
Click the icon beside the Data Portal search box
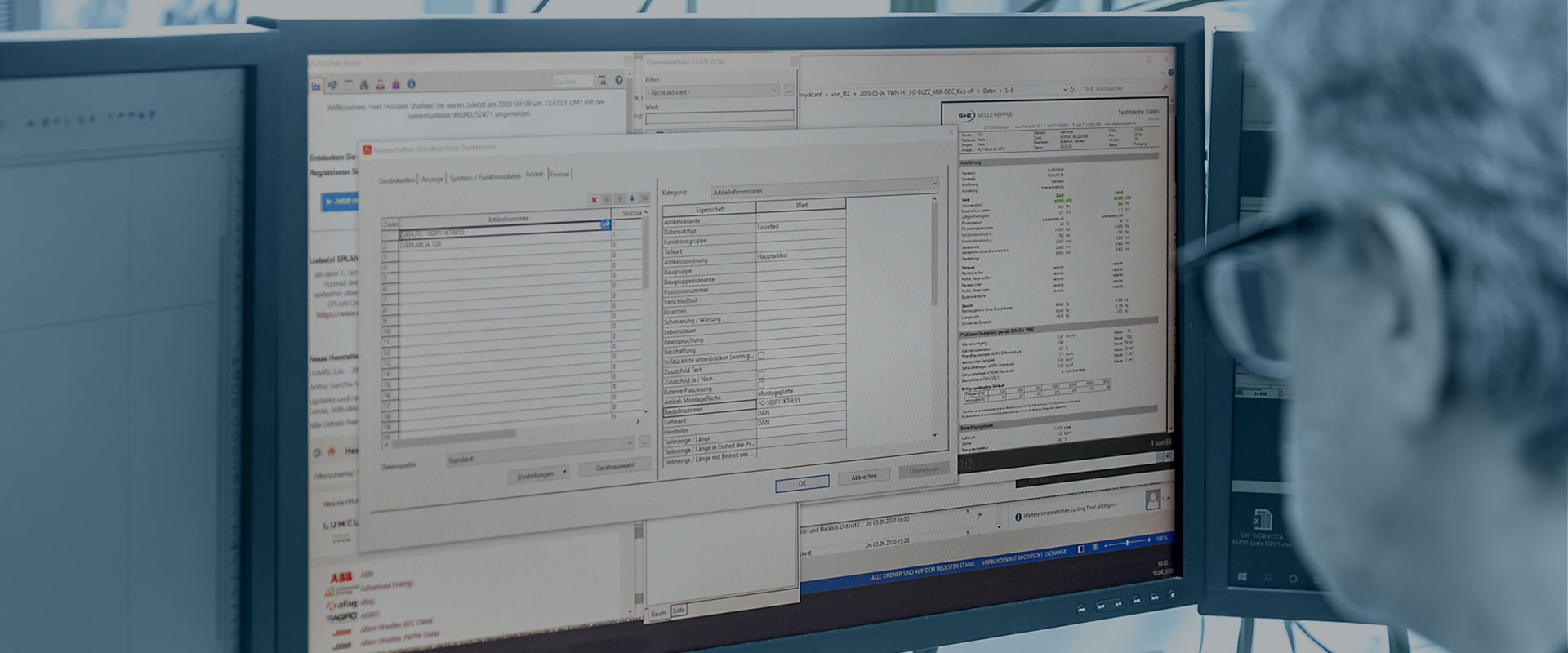click(602, 80)
